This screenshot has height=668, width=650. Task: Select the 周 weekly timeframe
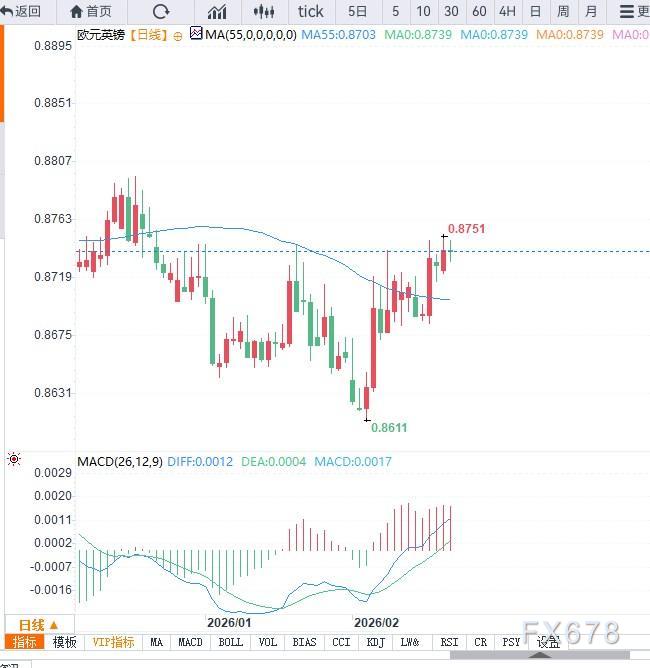pyautogui.click(x=563, y=11)
